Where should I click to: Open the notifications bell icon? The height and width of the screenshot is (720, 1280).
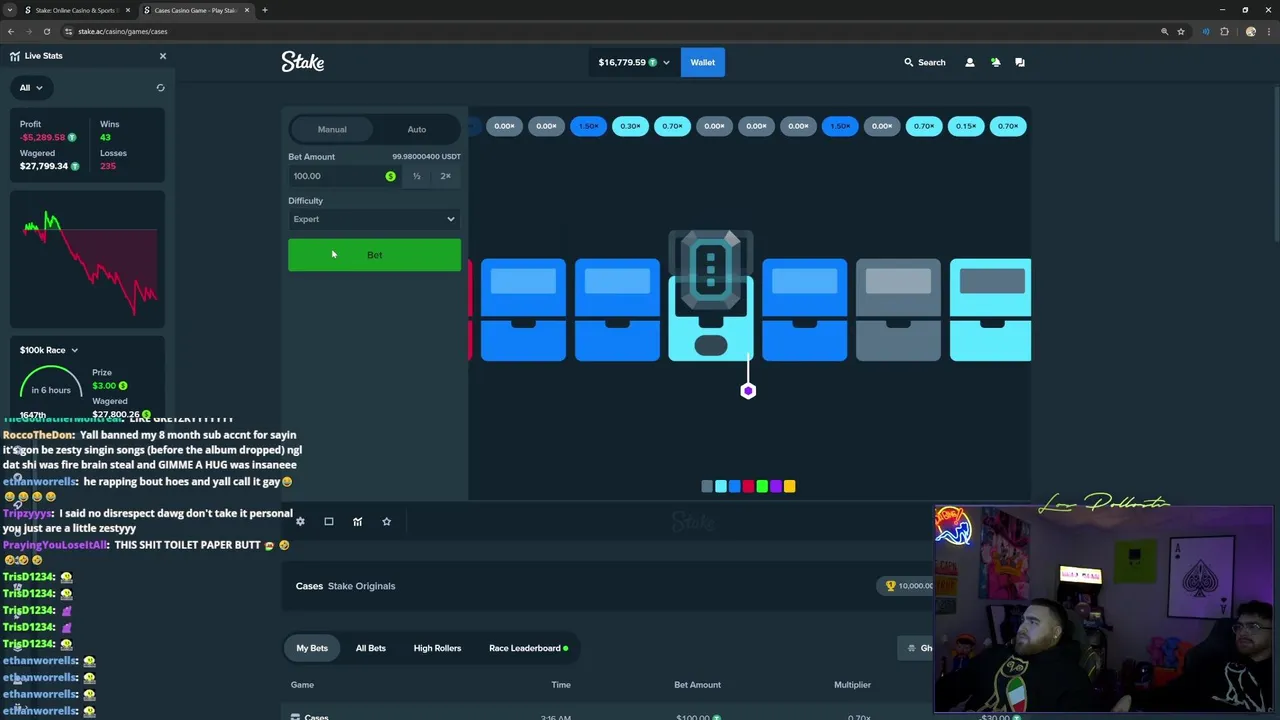(995, 62)
